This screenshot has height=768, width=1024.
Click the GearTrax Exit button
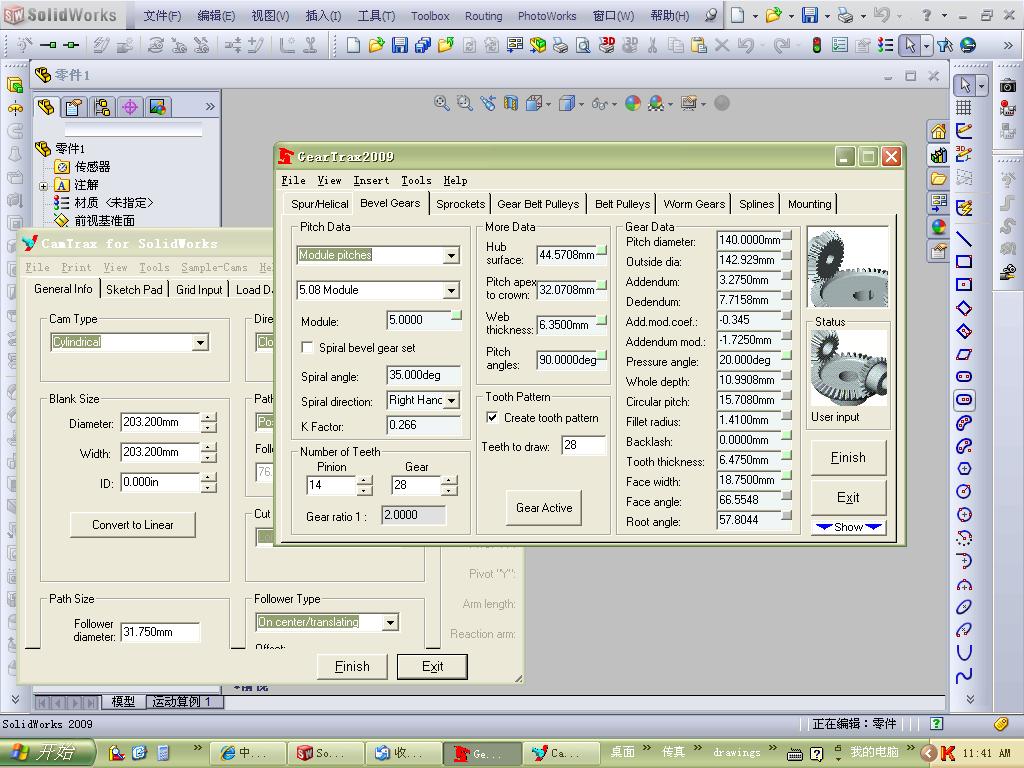click(x=848, y=498)
